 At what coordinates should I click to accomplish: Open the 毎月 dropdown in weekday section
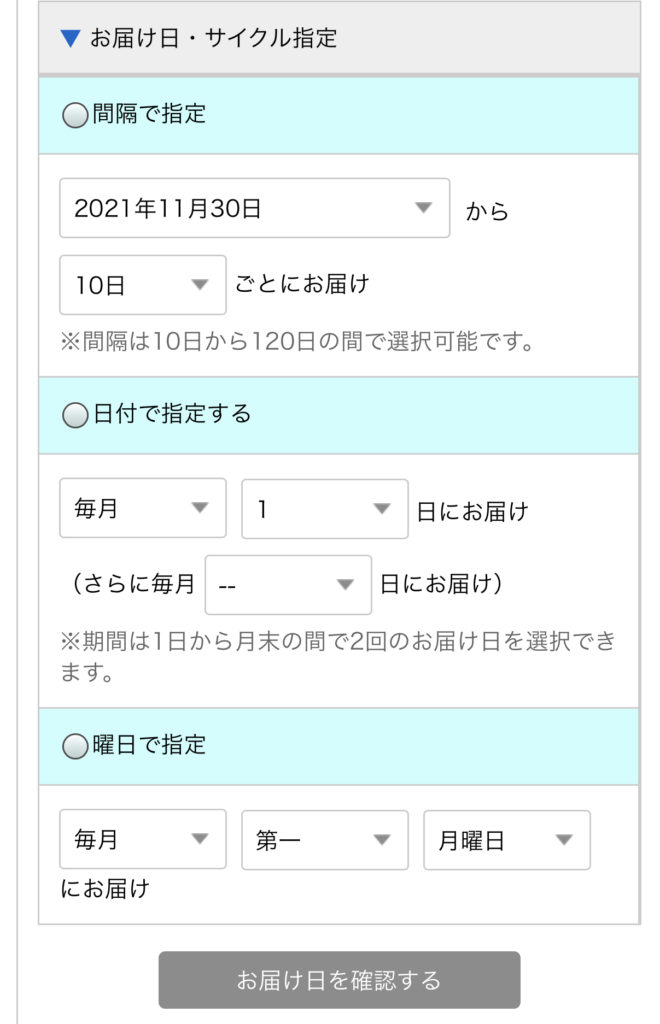[x=143, y=840]
